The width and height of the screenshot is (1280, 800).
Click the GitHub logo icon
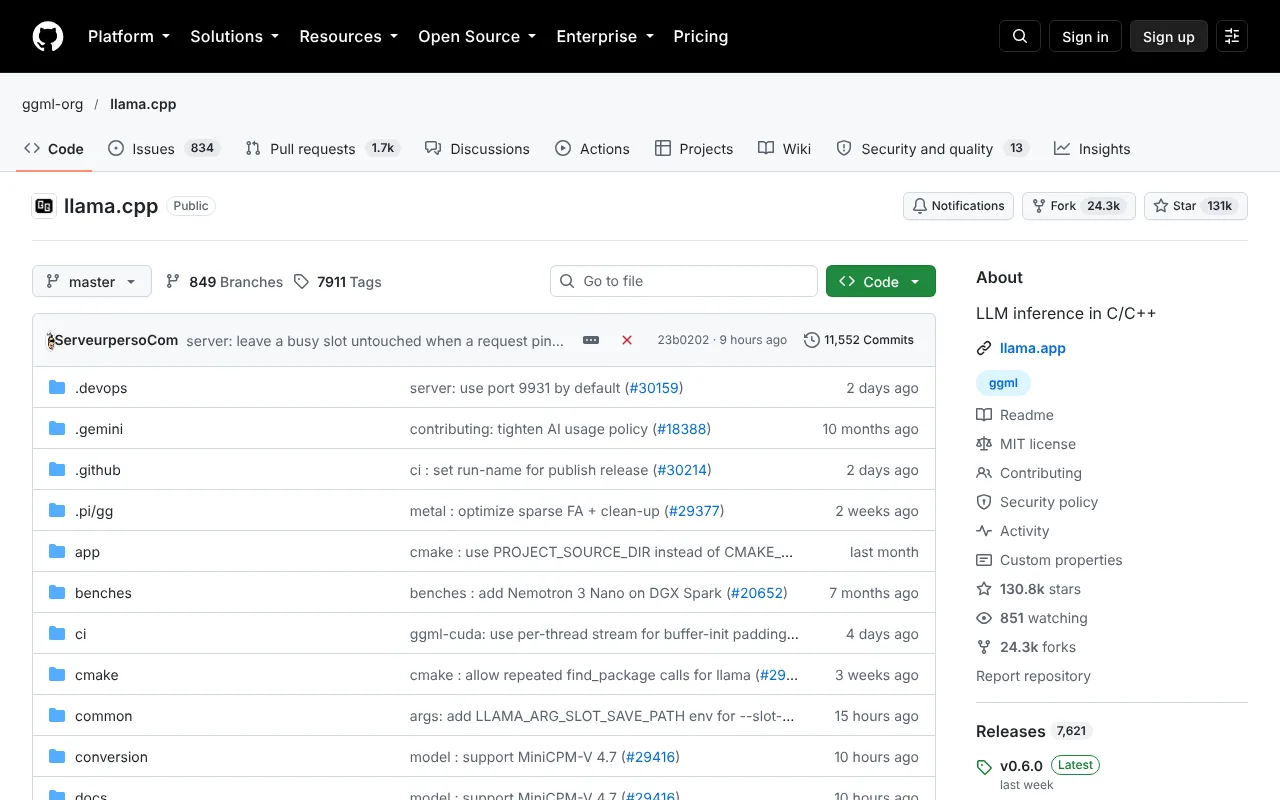pos(48,36)
